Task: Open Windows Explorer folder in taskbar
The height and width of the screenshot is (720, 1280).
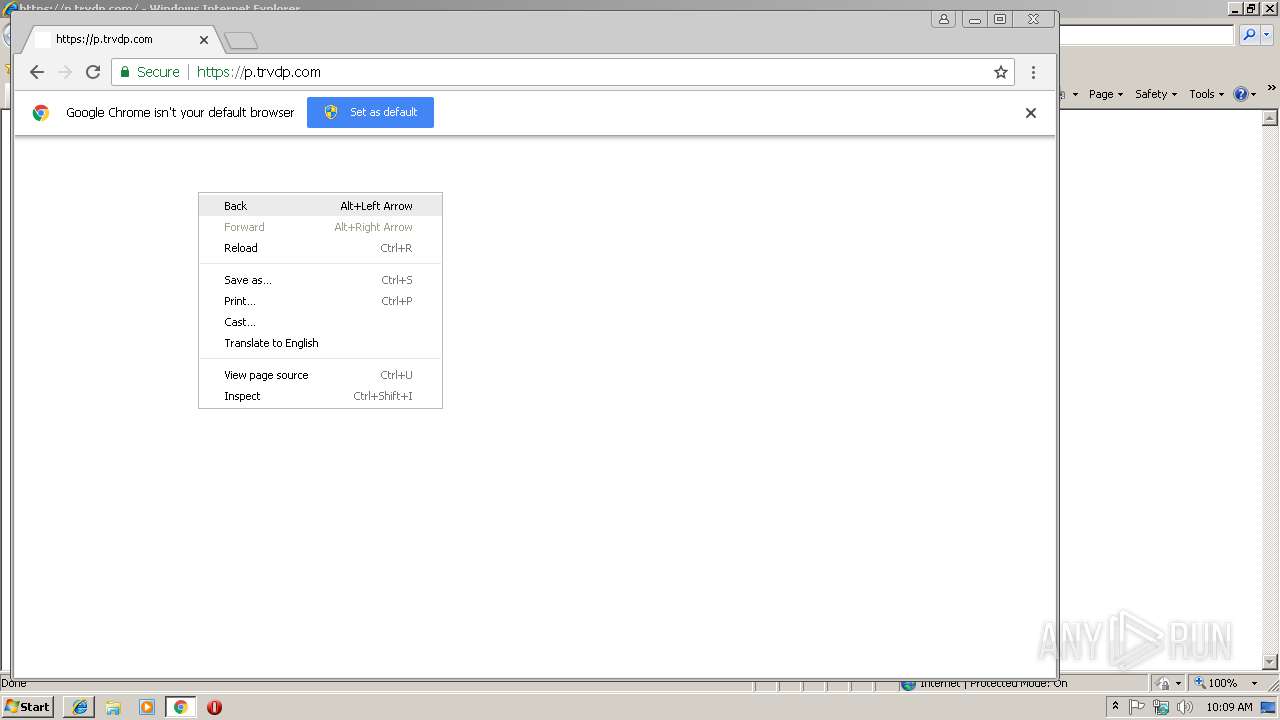Action: click(113, 707)
